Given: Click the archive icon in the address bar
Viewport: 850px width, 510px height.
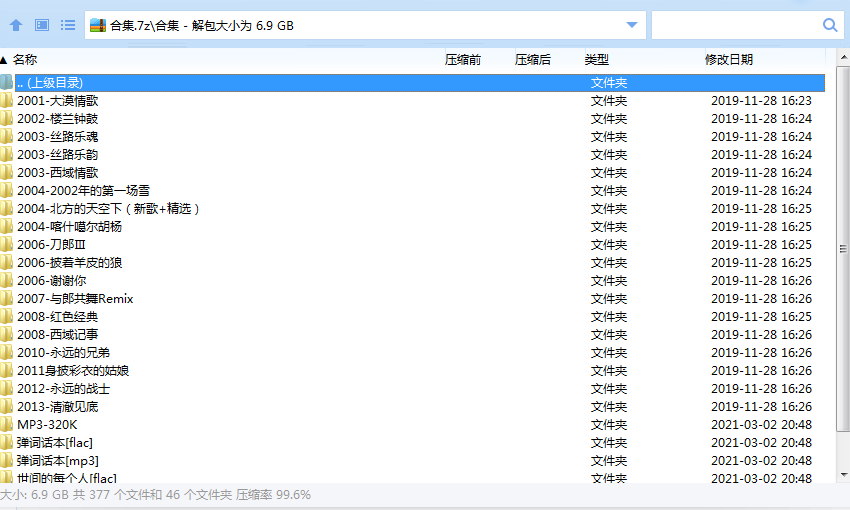Looking at the screenshot, I should tap(98, 25).
